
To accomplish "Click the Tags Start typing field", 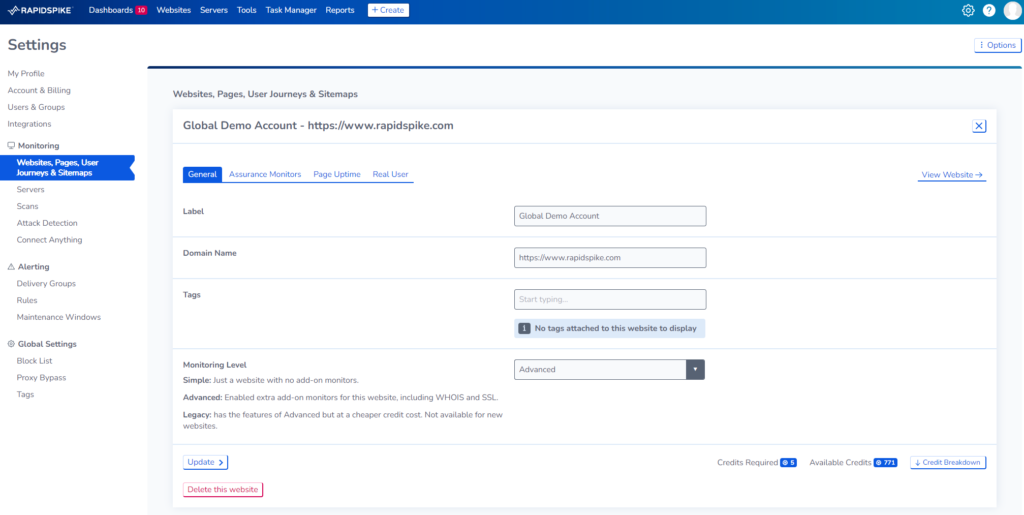I will click(x=610, y=300).
